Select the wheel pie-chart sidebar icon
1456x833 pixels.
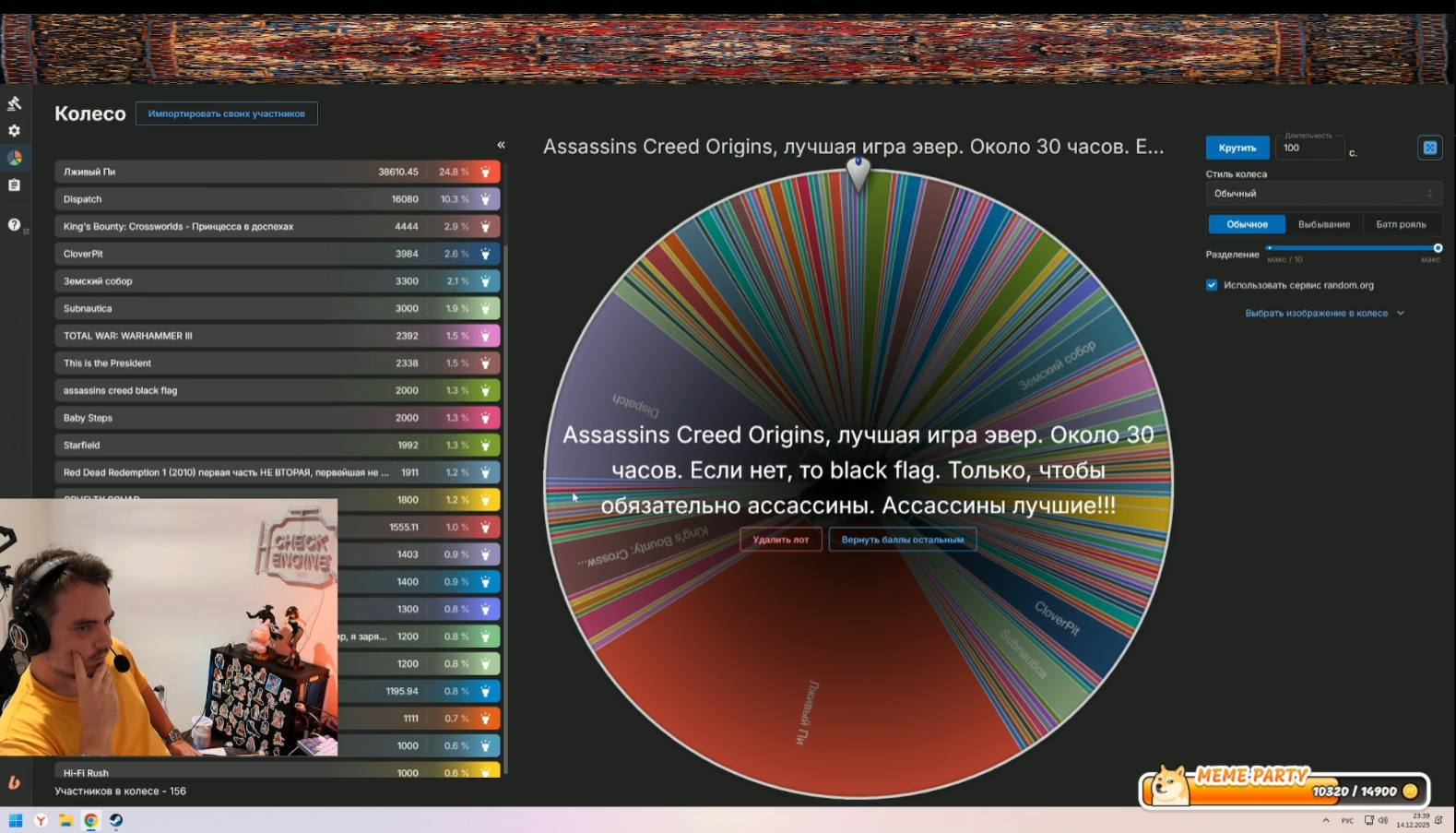click(15, 159)
